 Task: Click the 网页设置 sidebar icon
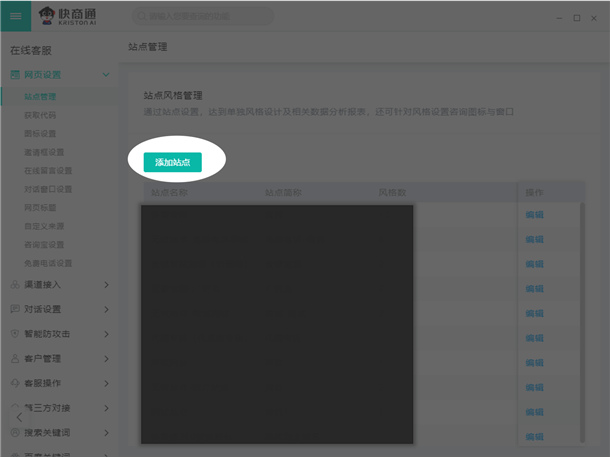tap(15, 75)
